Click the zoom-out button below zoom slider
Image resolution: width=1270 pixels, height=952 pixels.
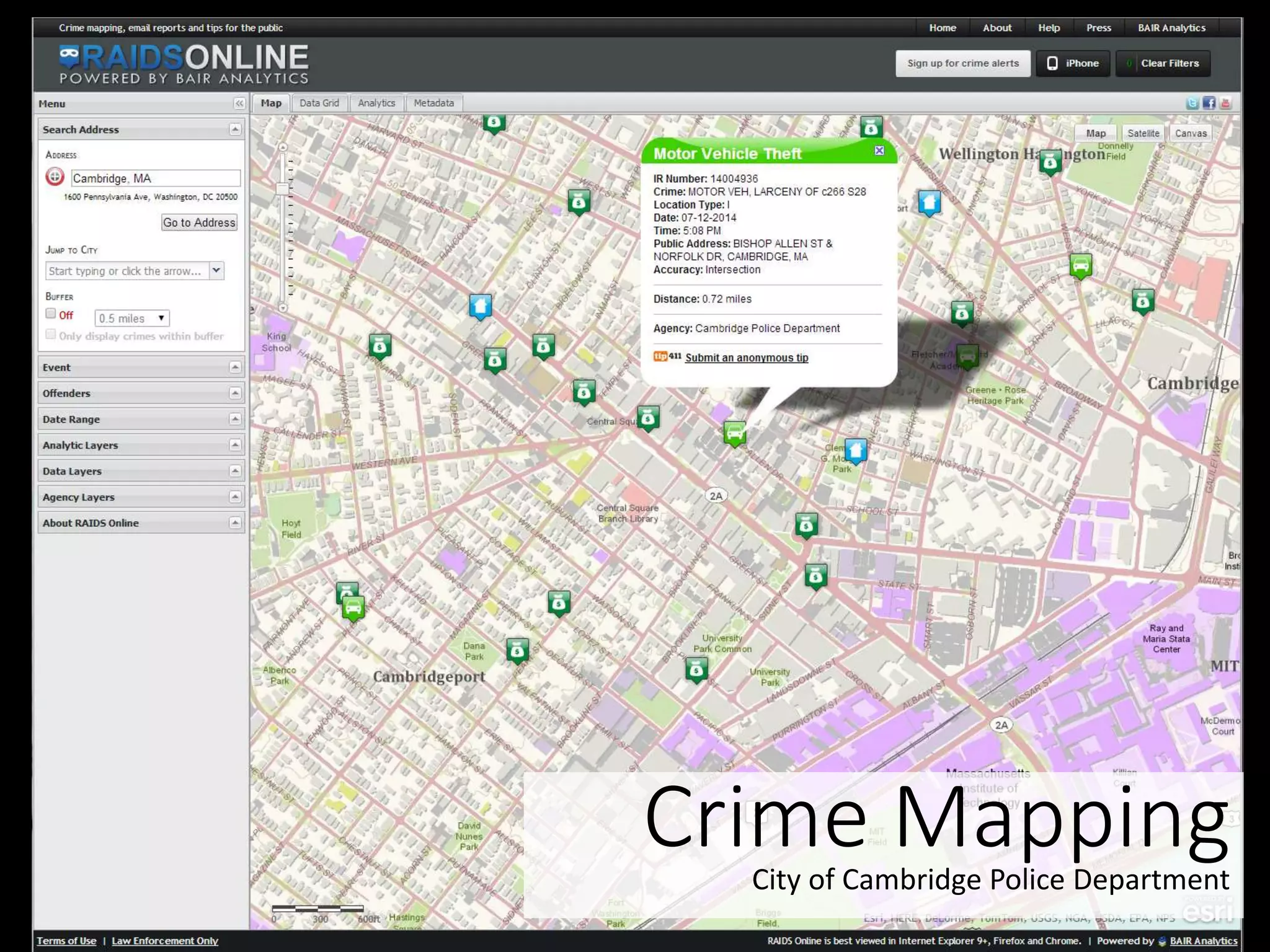pos(283,307)
